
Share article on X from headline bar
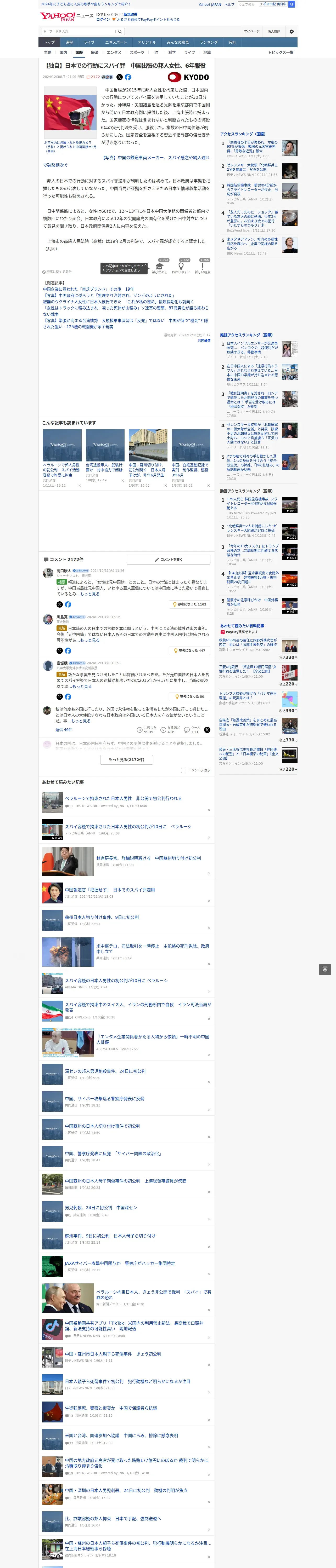coord(120,77)
